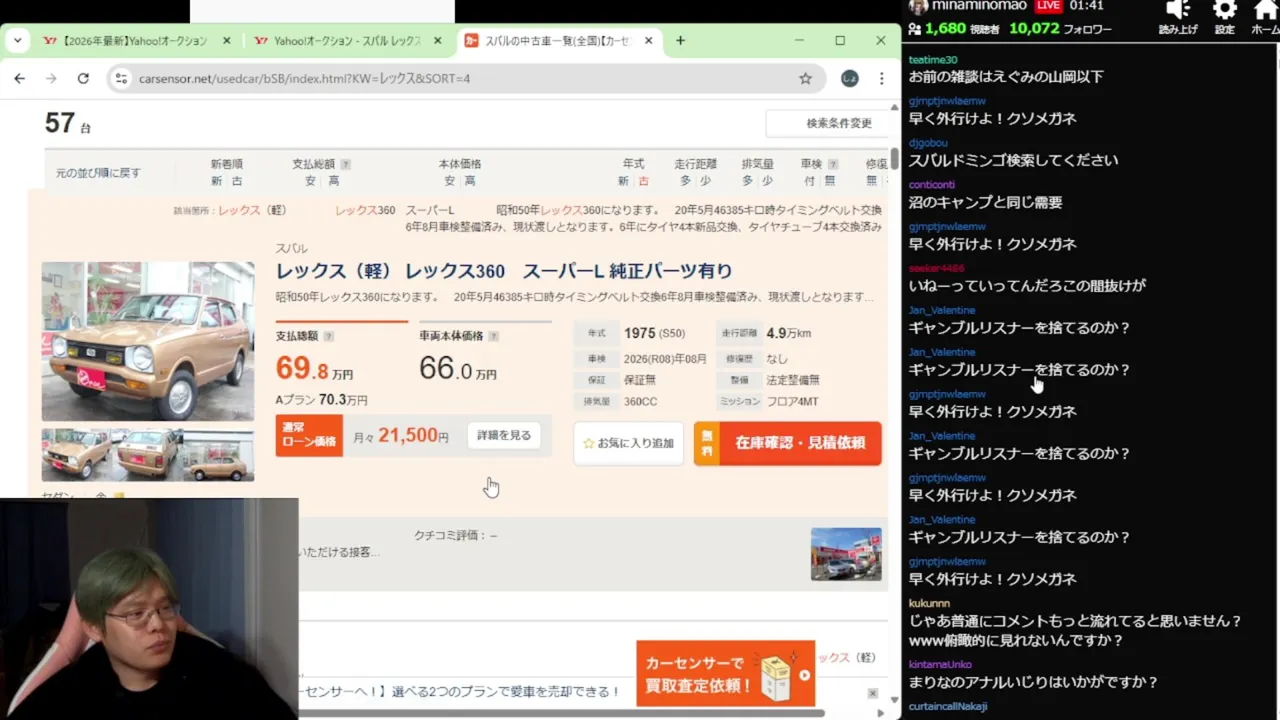Image resolution: width=1280 pixels, height=720 pixels.
Task: Click comment 沼のキャンプと同じ需要
Action: tap(985, 202)
